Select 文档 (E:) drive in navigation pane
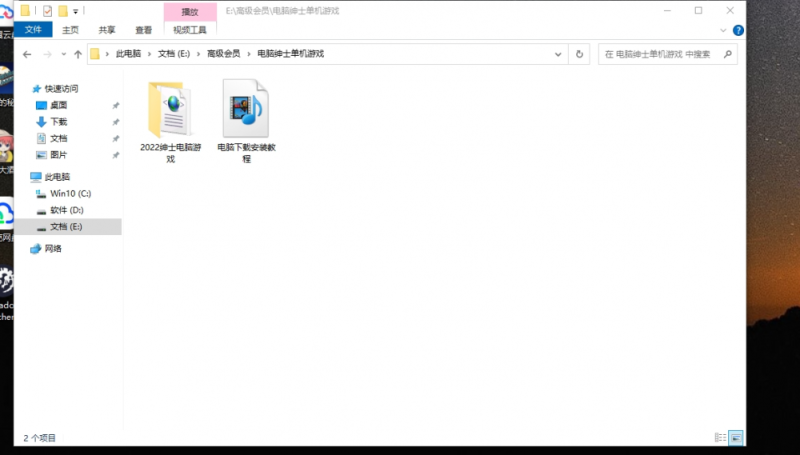This screenshot has height=455, width=800. pos(66,226)
